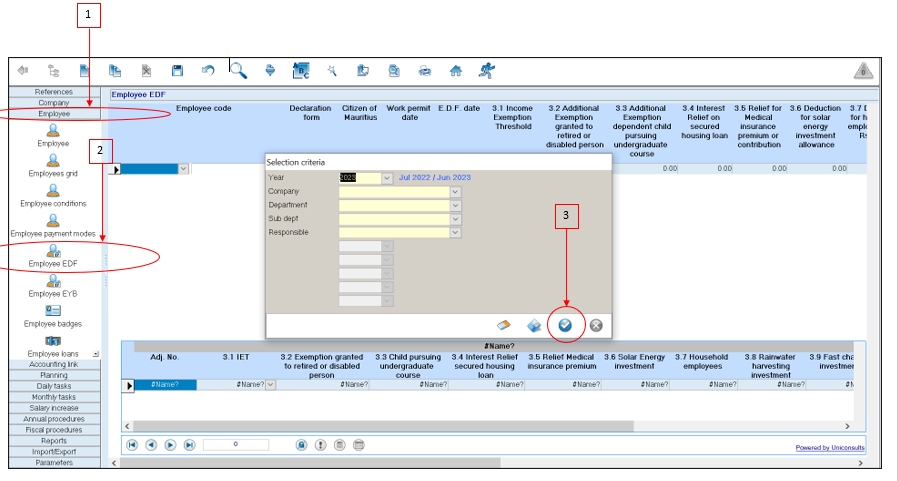
Task: Select the Reports menu section
Action: pos(54,441)
